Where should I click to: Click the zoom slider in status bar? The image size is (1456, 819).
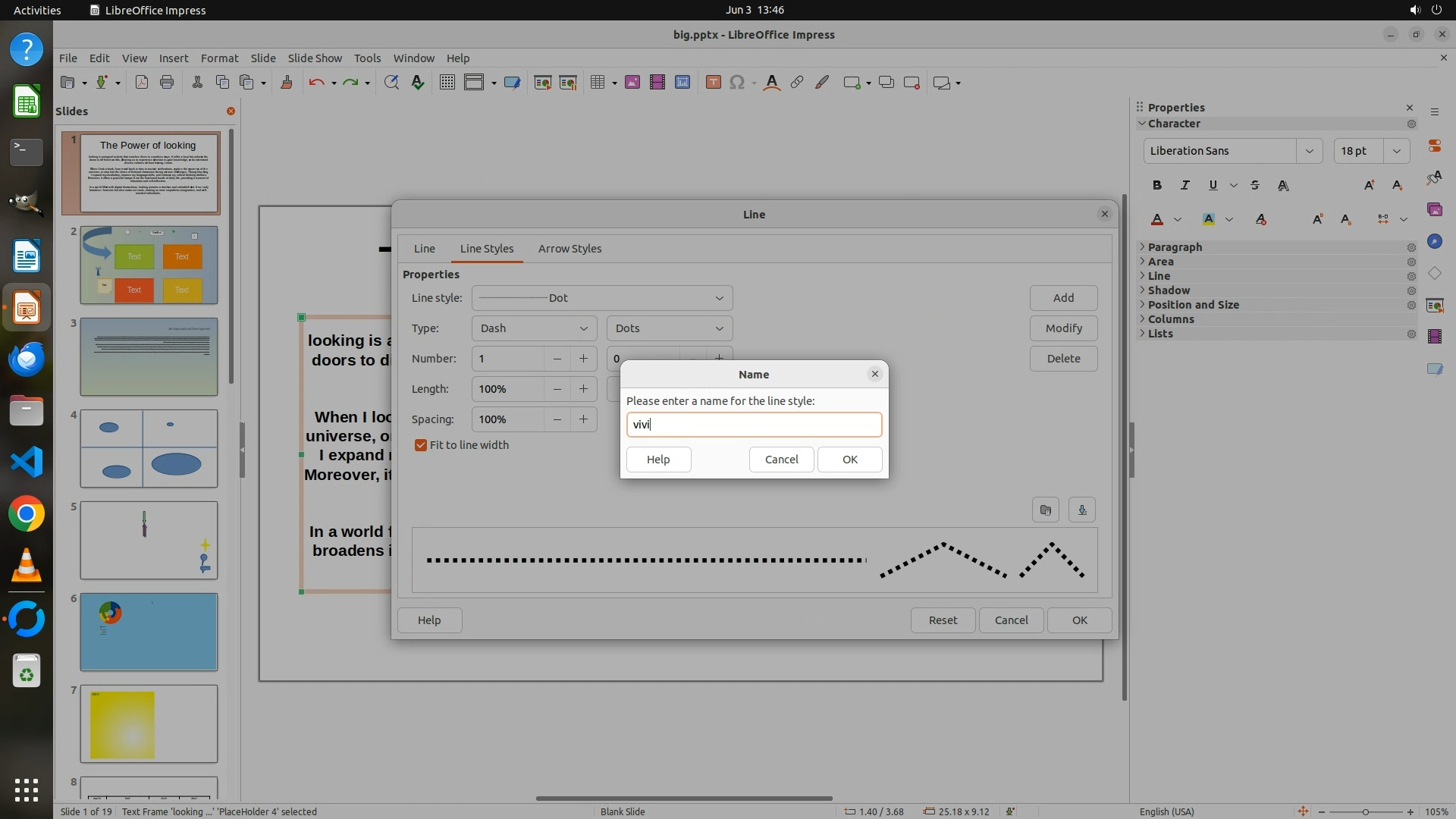point(1365,811)
